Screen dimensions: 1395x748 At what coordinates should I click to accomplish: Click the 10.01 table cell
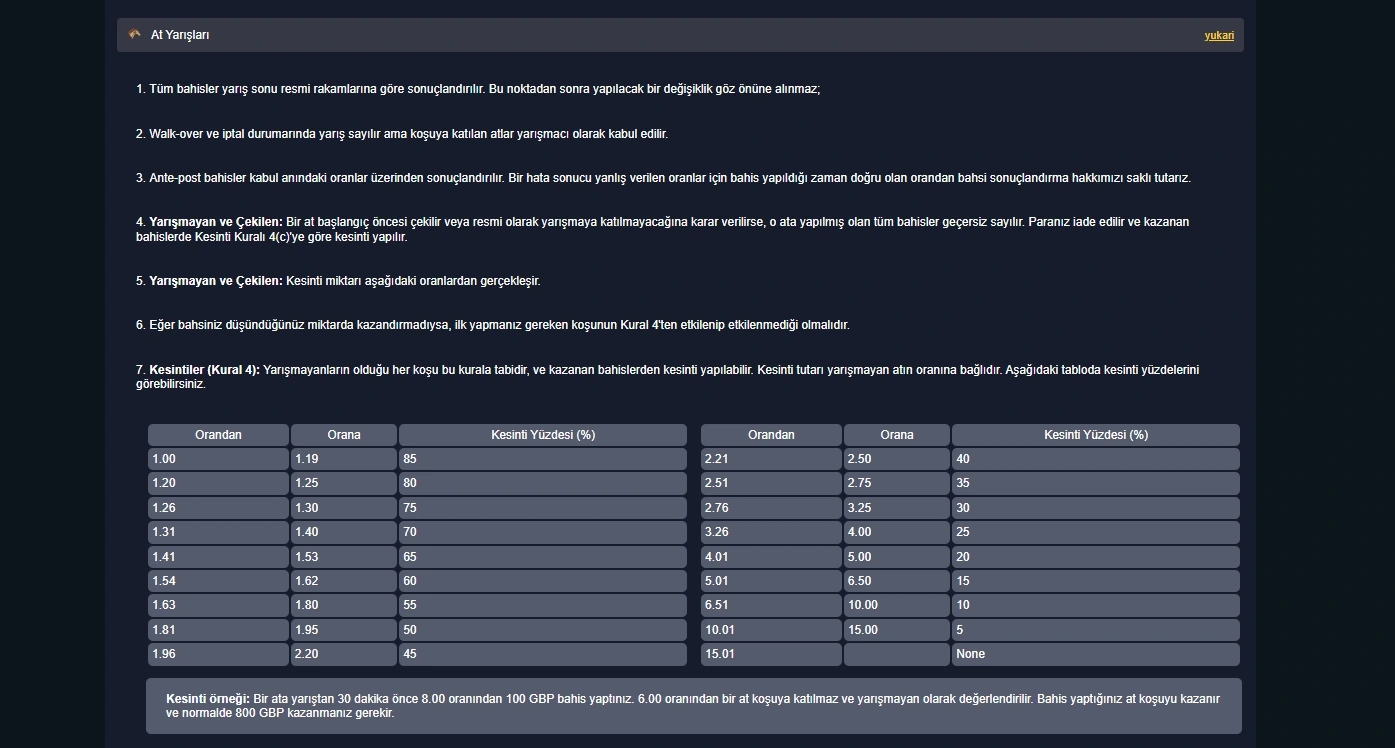[x=771, y=630]
